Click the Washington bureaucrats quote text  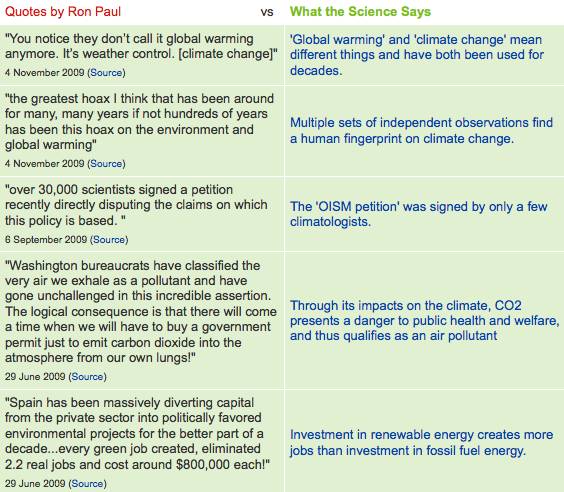[x=141, y=311]
